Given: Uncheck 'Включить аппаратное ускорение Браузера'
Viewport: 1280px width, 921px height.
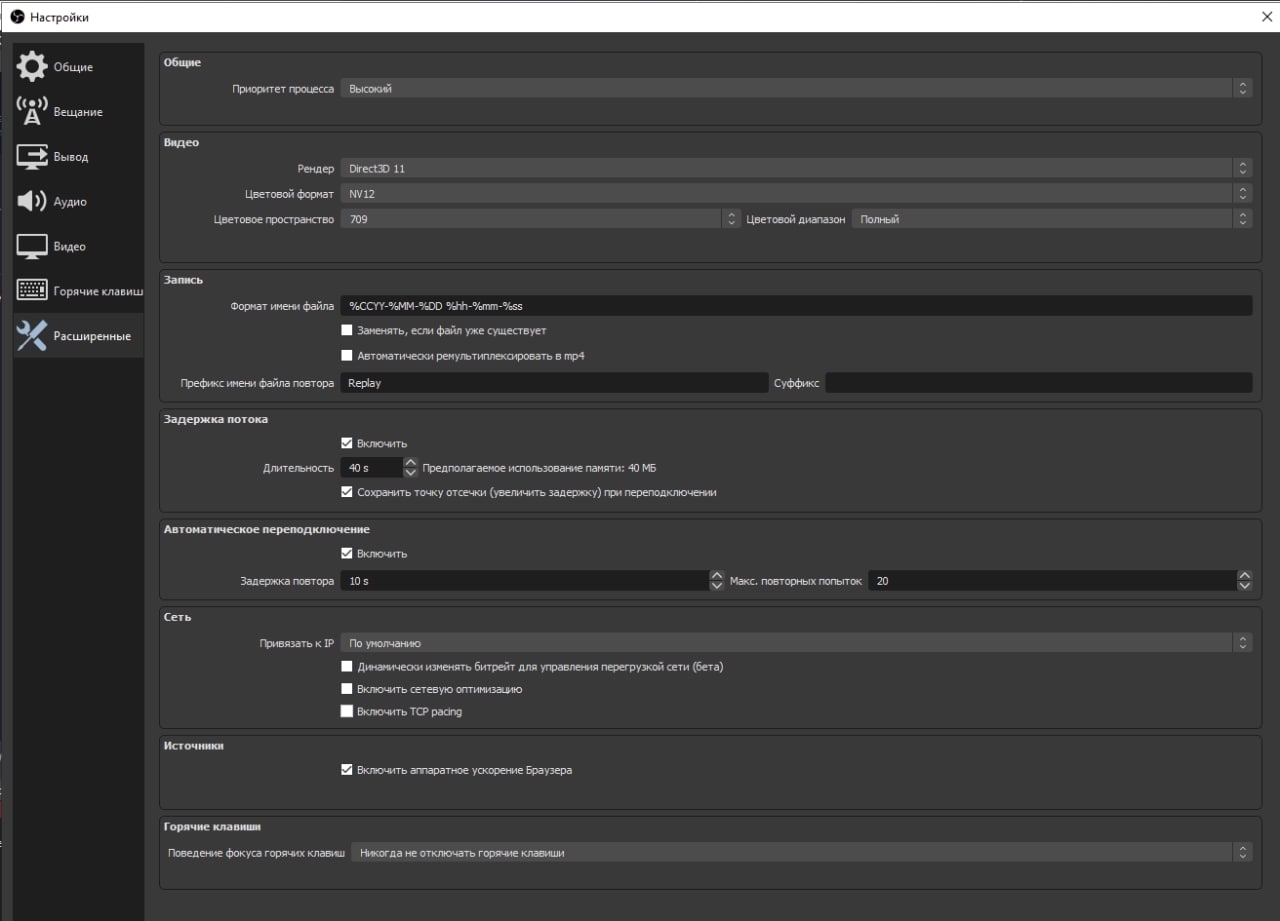Looking at the screenshot, I should (347, 770).
